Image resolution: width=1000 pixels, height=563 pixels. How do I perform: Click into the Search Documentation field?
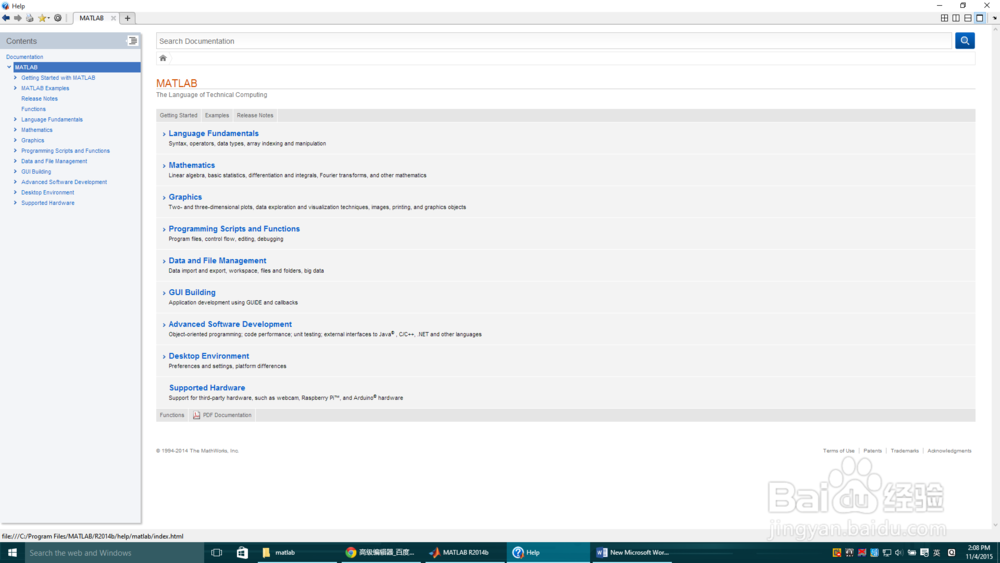point(554,41)
